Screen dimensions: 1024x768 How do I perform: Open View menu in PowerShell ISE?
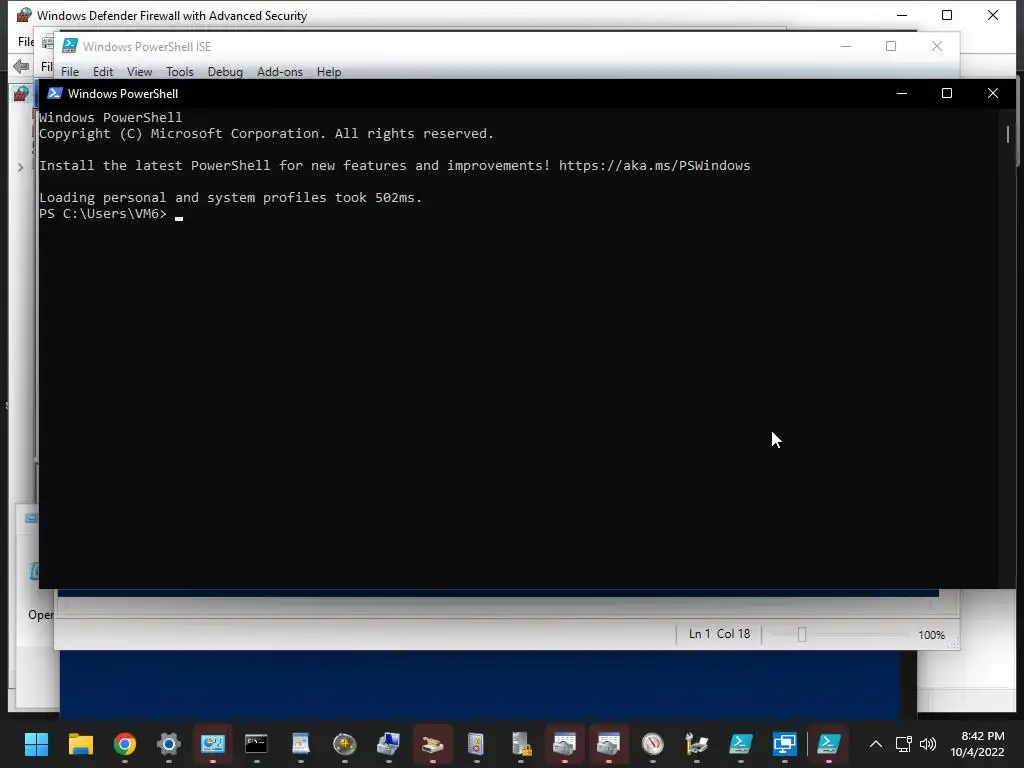click(x=139, y=72)
